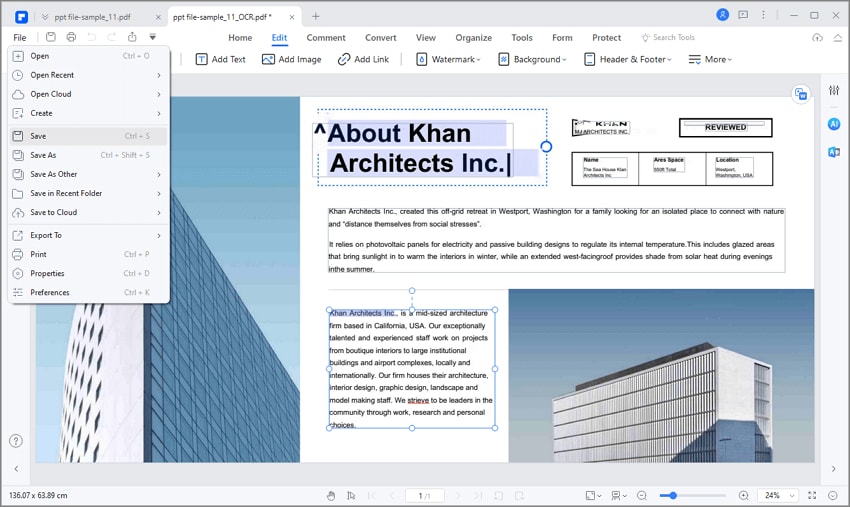850x507 pixels.
Task: Click the Add Image button
Action: point(292,59)
